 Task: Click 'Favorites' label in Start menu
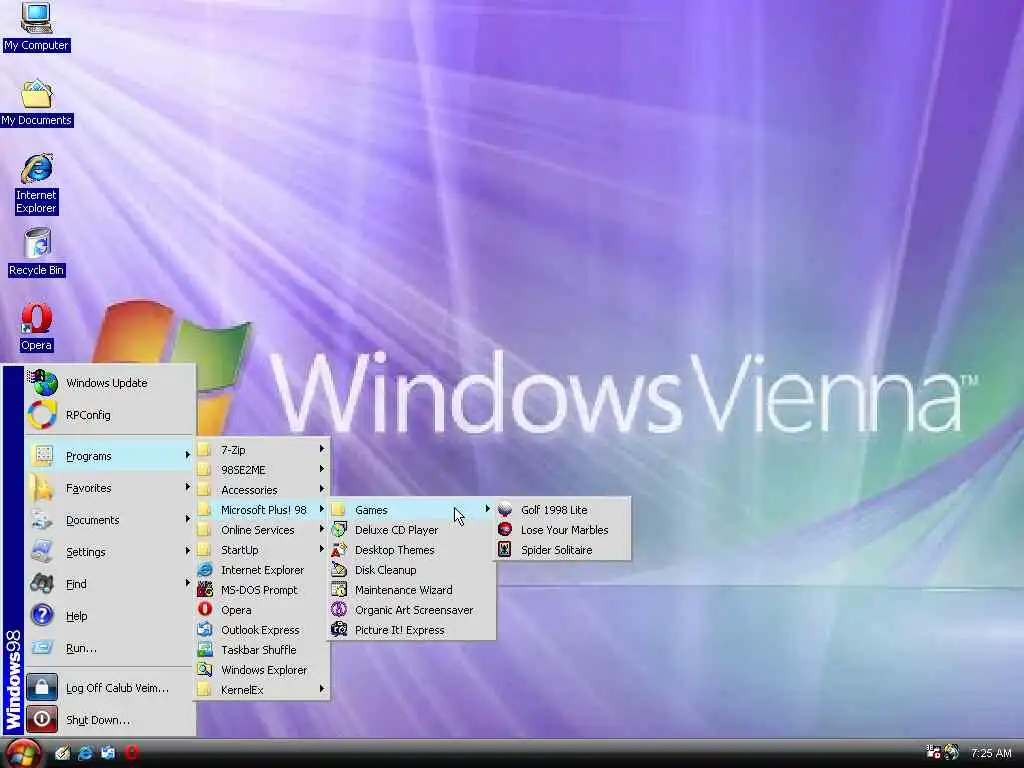point(89,488)
